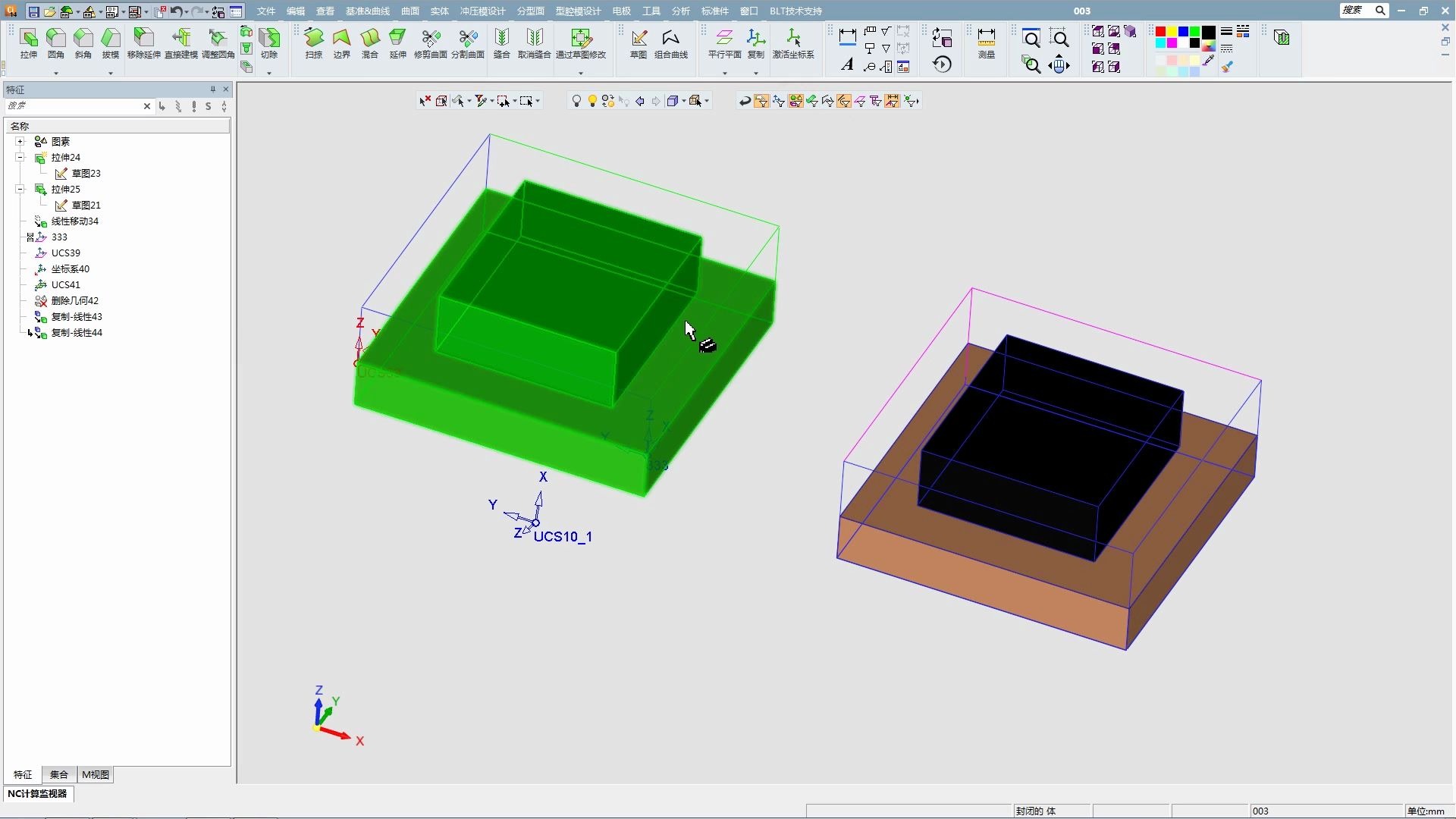Open the 分型面 menu

530,11
